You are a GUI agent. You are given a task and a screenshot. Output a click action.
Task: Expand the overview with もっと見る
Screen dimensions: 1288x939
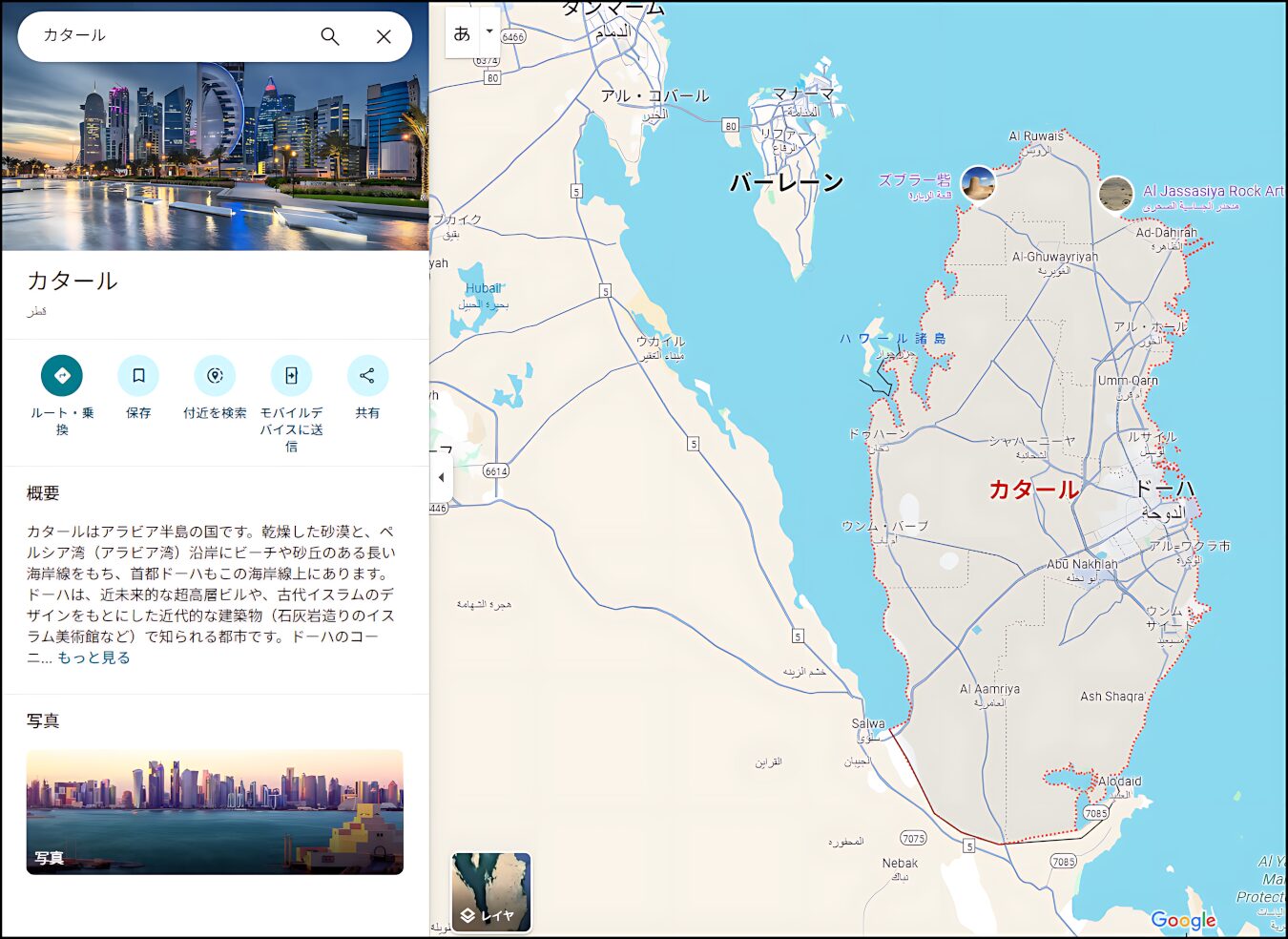click(x=93, y=657)
